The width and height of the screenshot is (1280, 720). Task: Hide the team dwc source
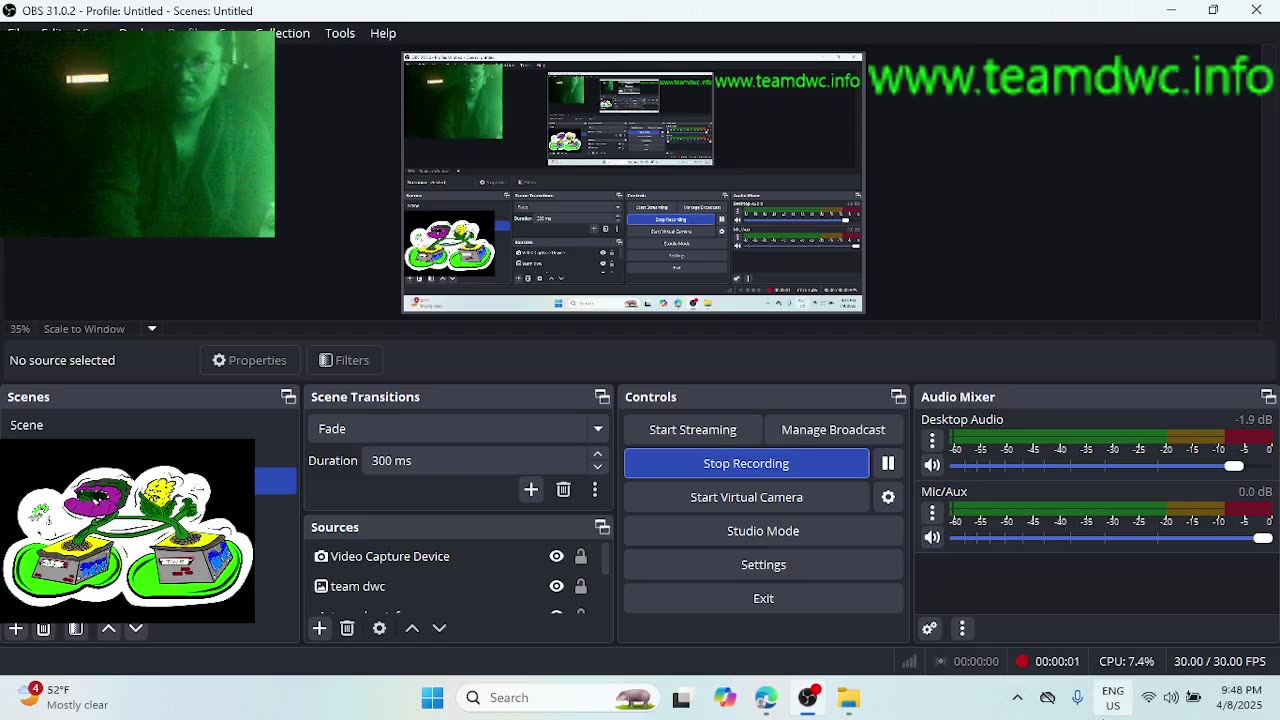click(556, 586)
